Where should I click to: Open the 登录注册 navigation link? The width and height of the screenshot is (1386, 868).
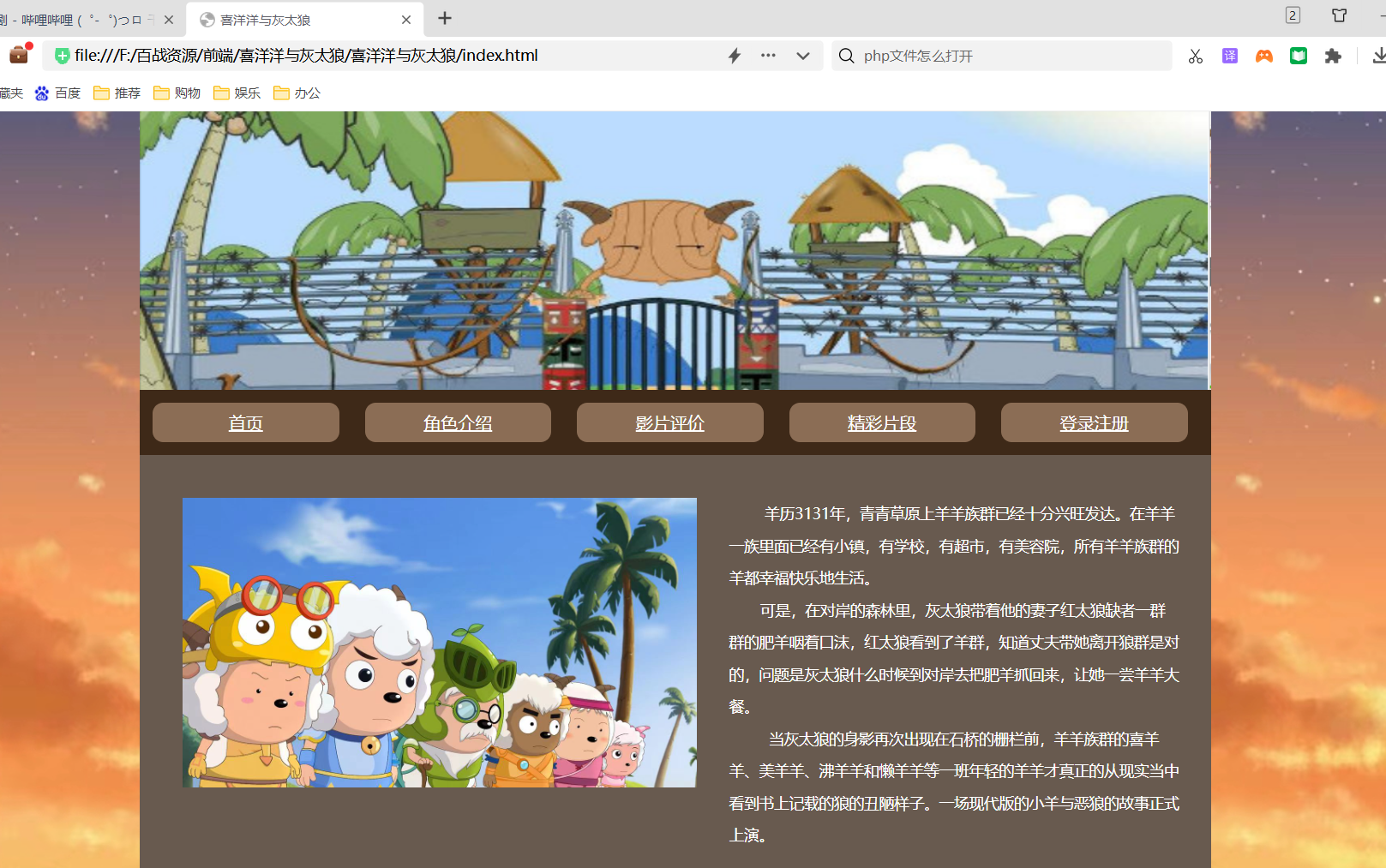1094,422
